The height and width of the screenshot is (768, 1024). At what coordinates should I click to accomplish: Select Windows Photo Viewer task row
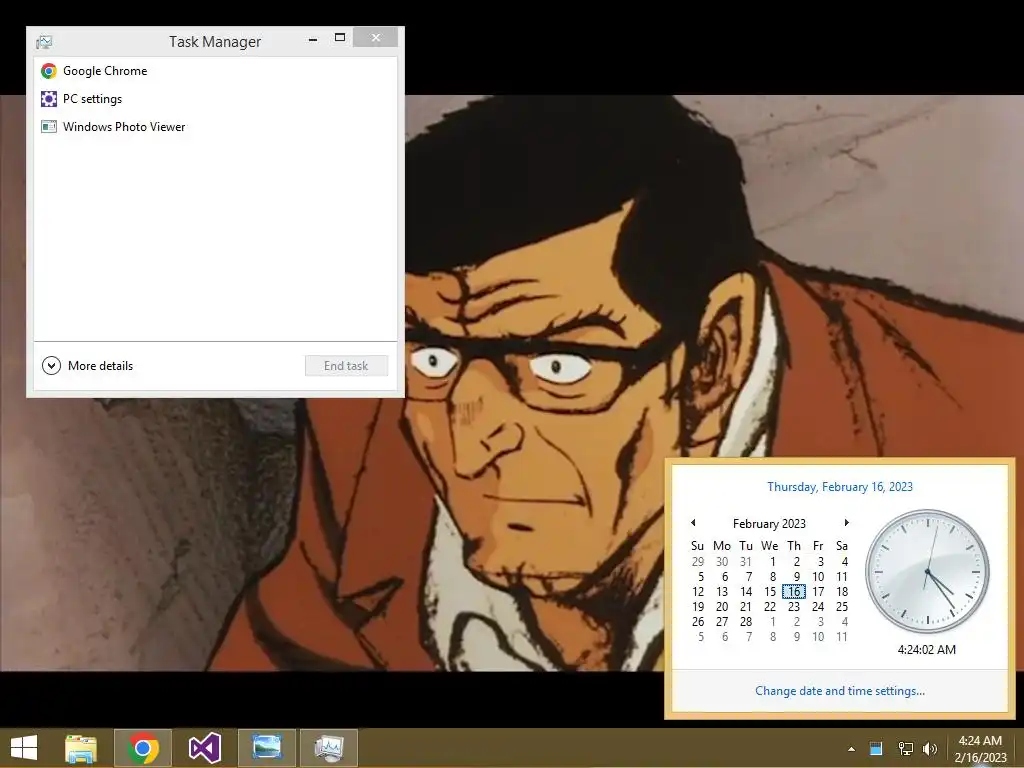click(215, 127)
